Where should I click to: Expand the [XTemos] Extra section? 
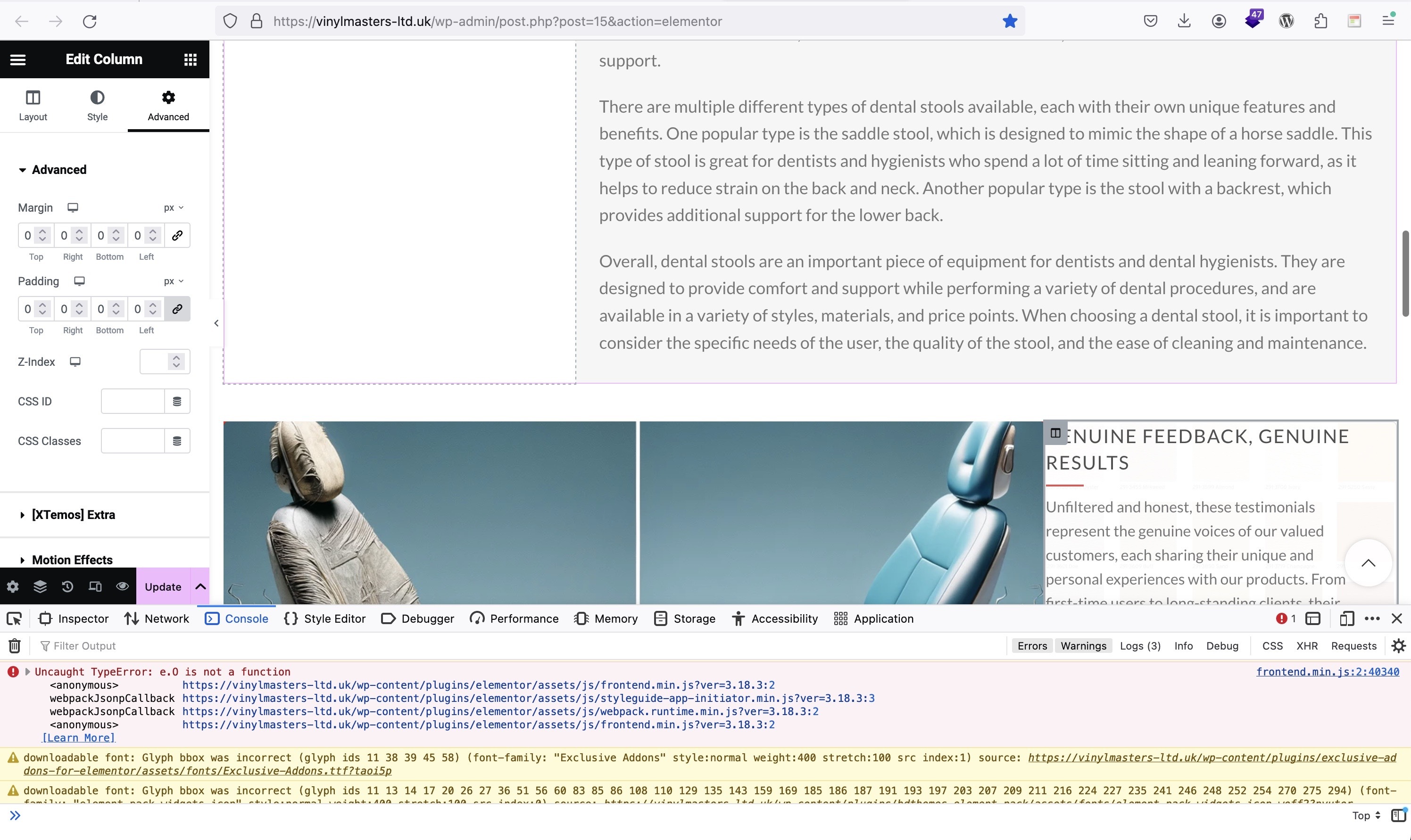[x=74, y=515]
